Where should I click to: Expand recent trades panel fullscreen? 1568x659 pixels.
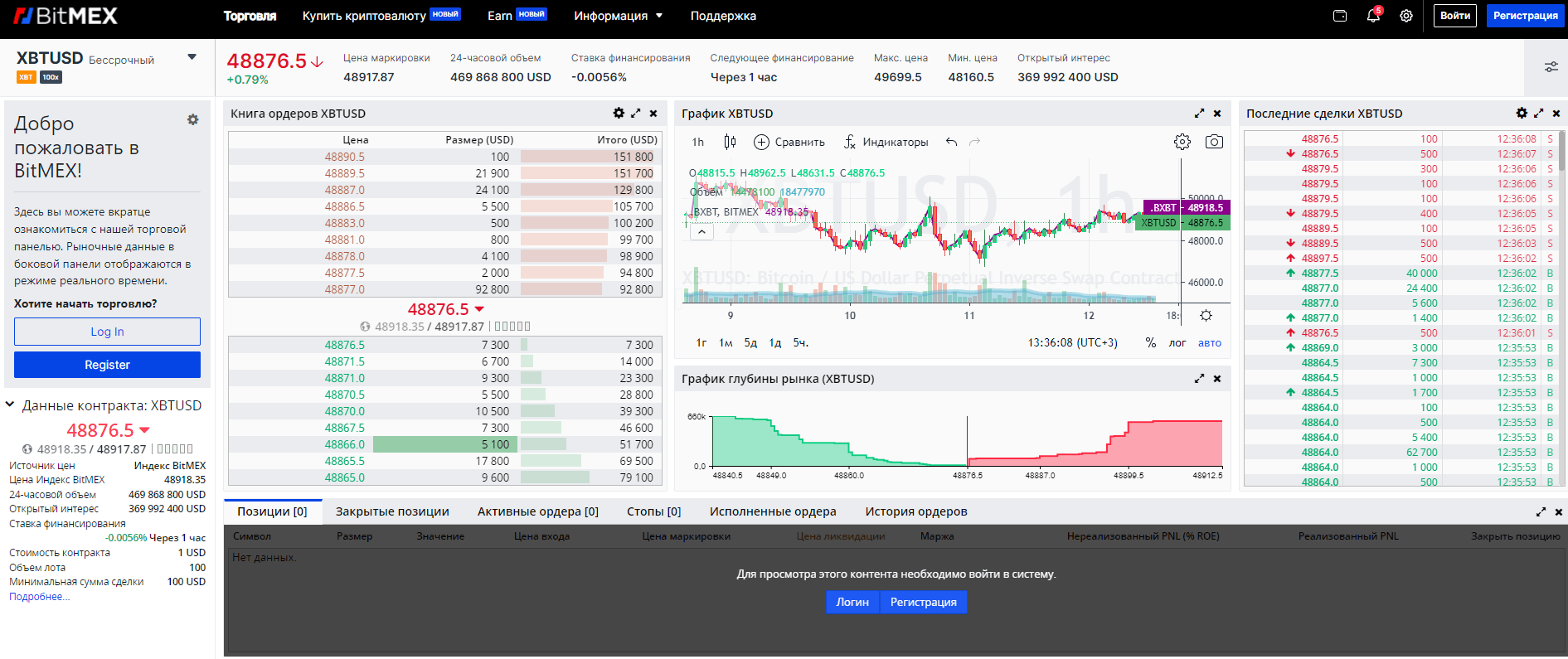pos(1539,114)
